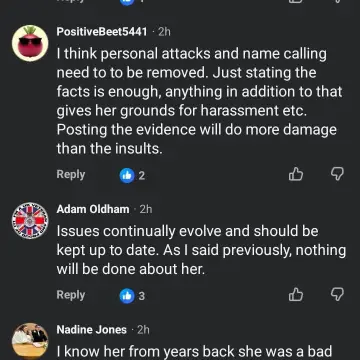Open PositiveBeet5441's username link
Viewport: 360px width, 360px height.
[102, 32]
